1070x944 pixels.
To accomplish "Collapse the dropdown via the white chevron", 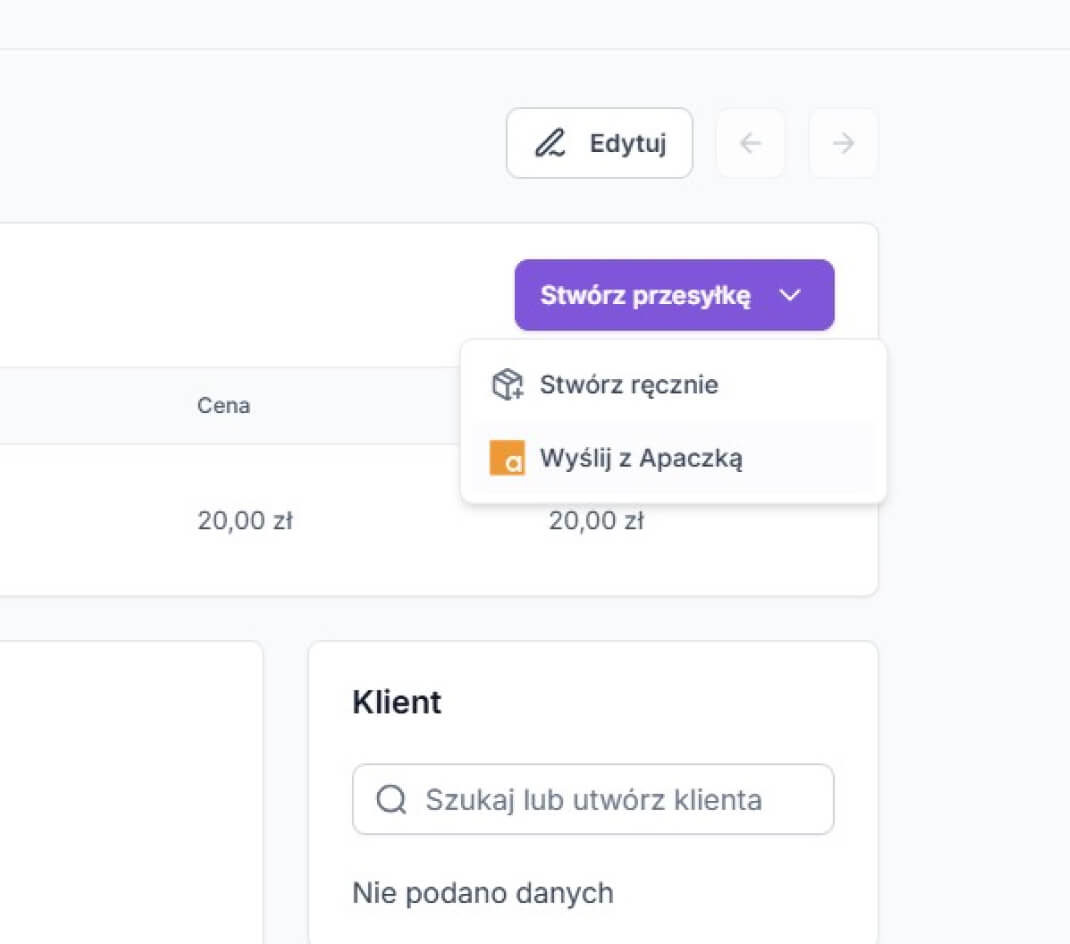I will click(x=790, y=295).
